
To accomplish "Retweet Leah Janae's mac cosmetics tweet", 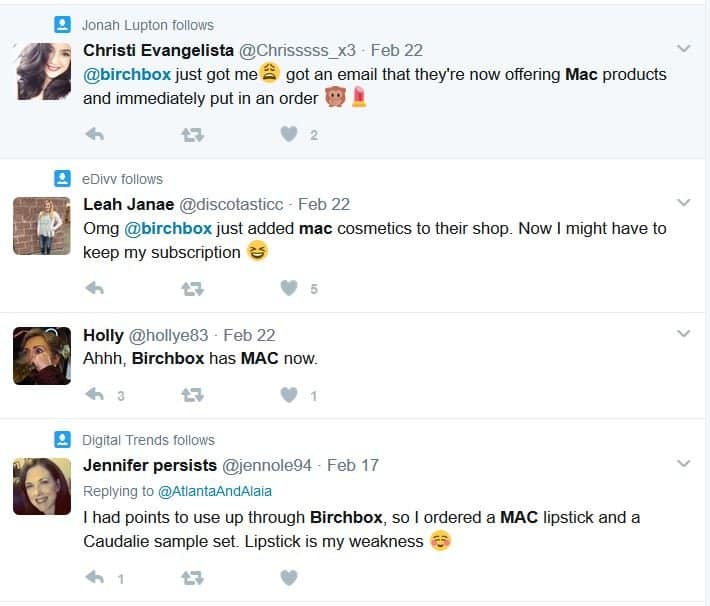I will point(192,288).
